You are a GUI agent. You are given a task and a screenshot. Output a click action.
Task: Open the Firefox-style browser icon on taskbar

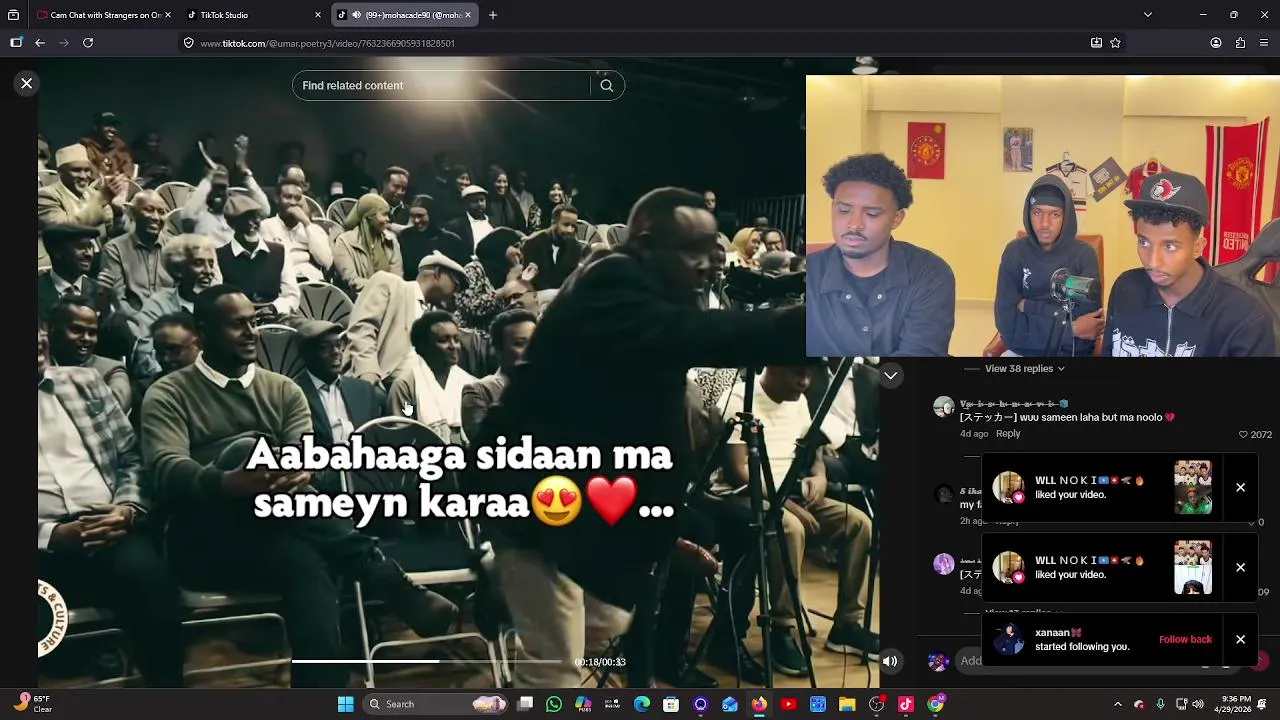[x=759, y=704]
